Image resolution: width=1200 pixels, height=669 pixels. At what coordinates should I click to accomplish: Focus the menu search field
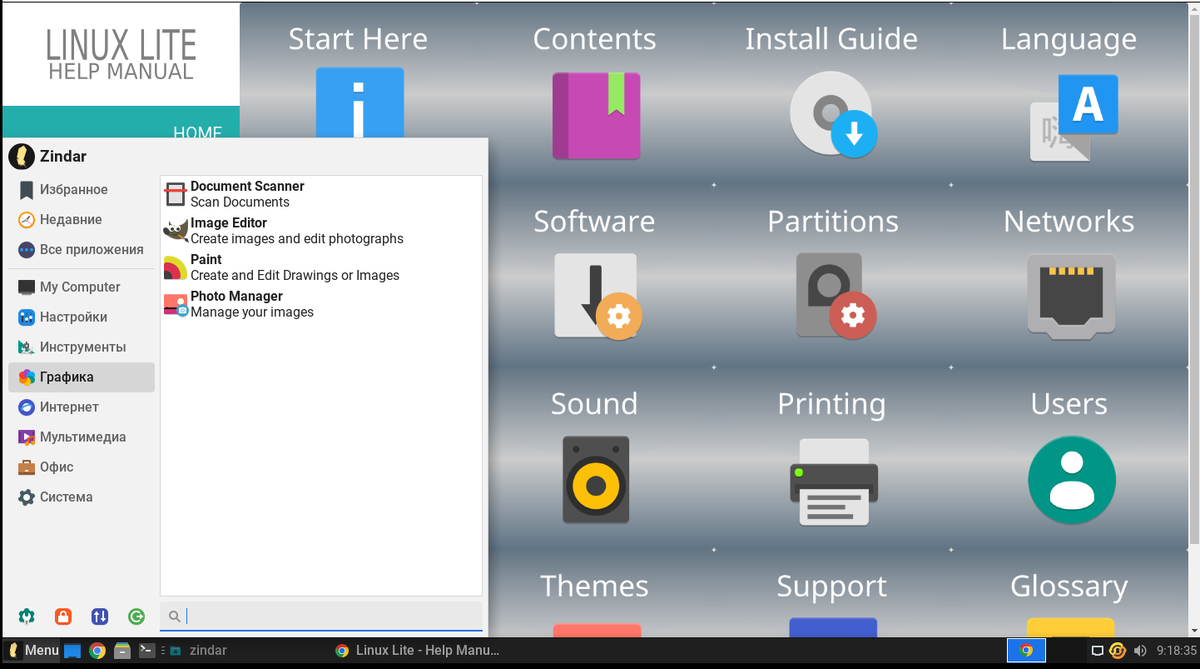point(321,617)
